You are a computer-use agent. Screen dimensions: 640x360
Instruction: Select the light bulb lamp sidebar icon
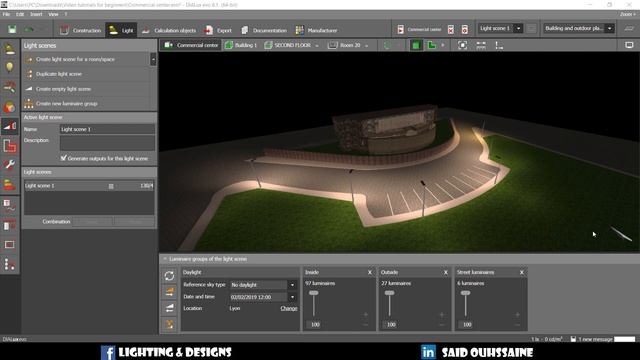[x=9, y=67]
